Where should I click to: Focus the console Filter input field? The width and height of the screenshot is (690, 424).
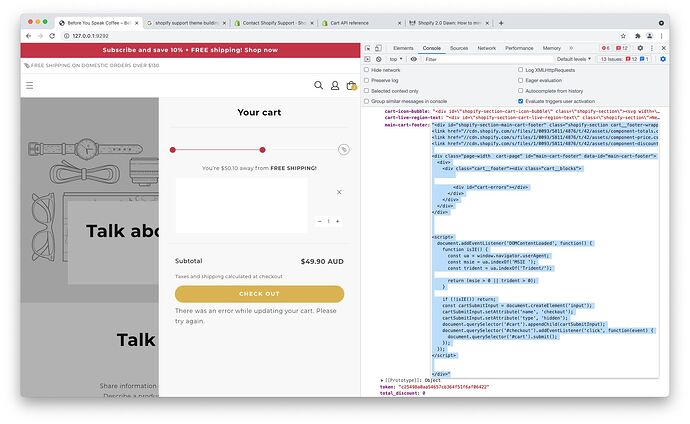click(x=486, y=59)
